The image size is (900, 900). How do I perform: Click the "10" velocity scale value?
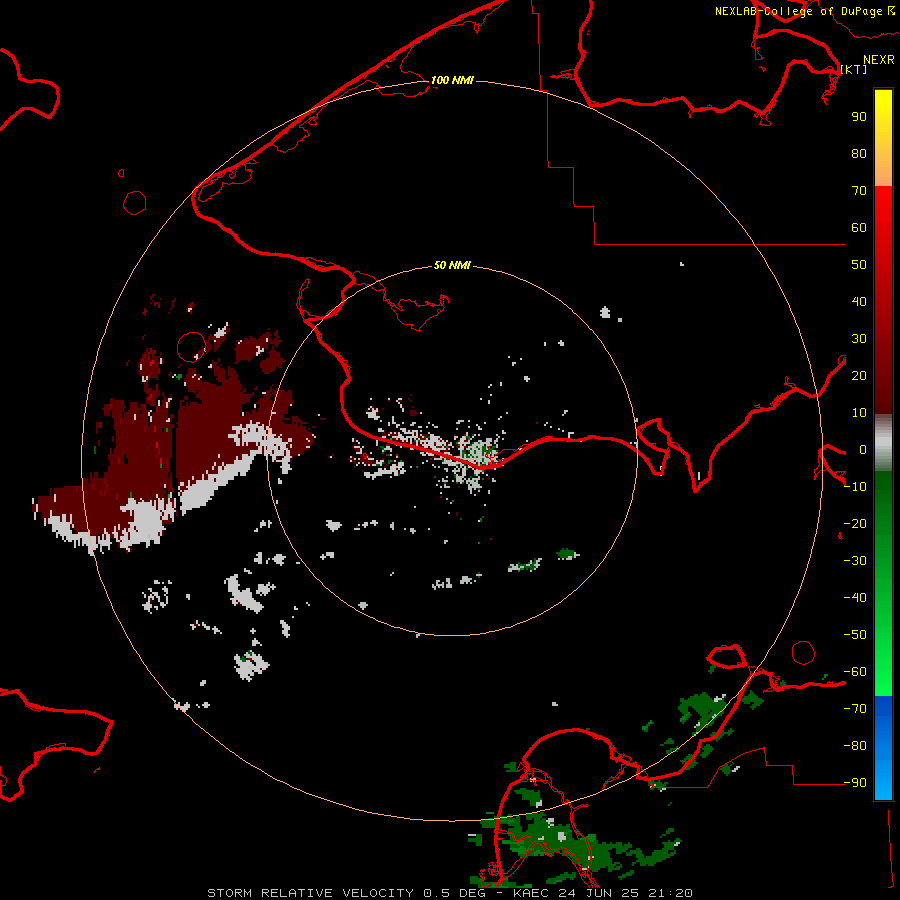tap(859, 413)
